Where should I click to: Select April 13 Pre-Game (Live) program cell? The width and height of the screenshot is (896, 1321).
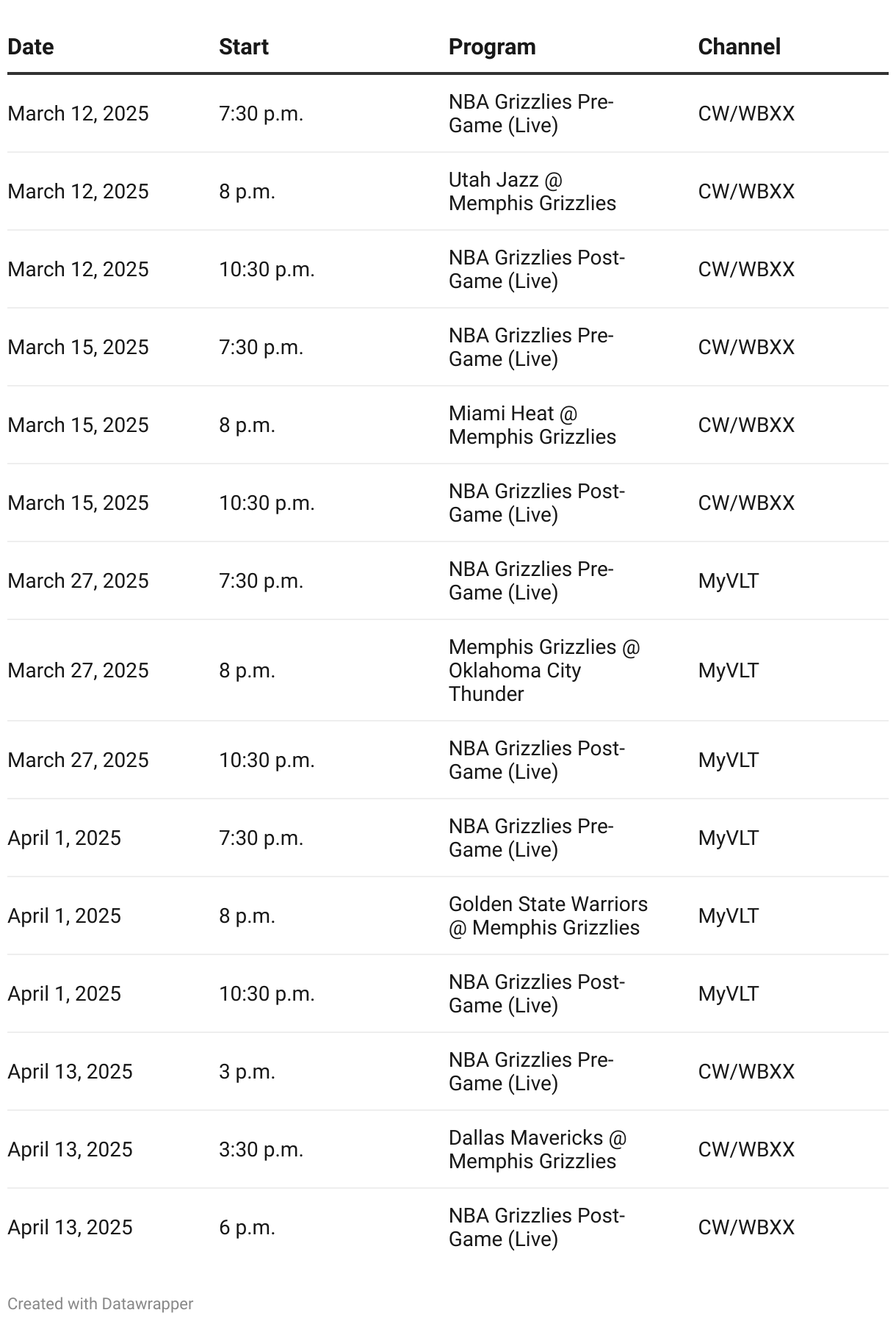point(531,1071)
